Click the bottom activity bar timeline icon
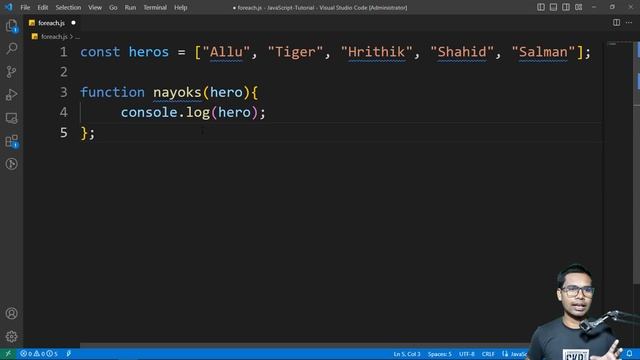The height and width of the screenshot is (360, 640). [11, 164]
